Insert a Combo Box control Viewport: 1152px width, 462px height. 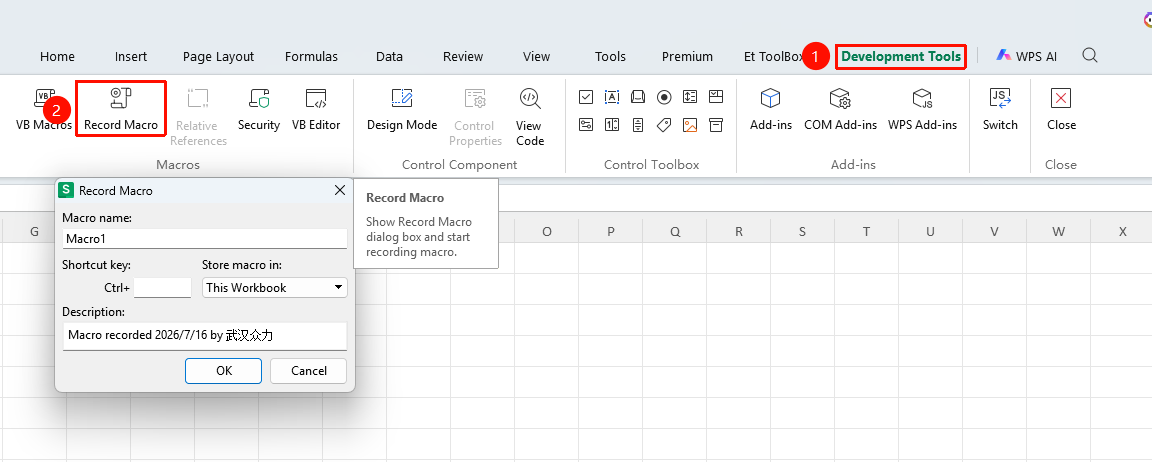click(x=716, y=96)
